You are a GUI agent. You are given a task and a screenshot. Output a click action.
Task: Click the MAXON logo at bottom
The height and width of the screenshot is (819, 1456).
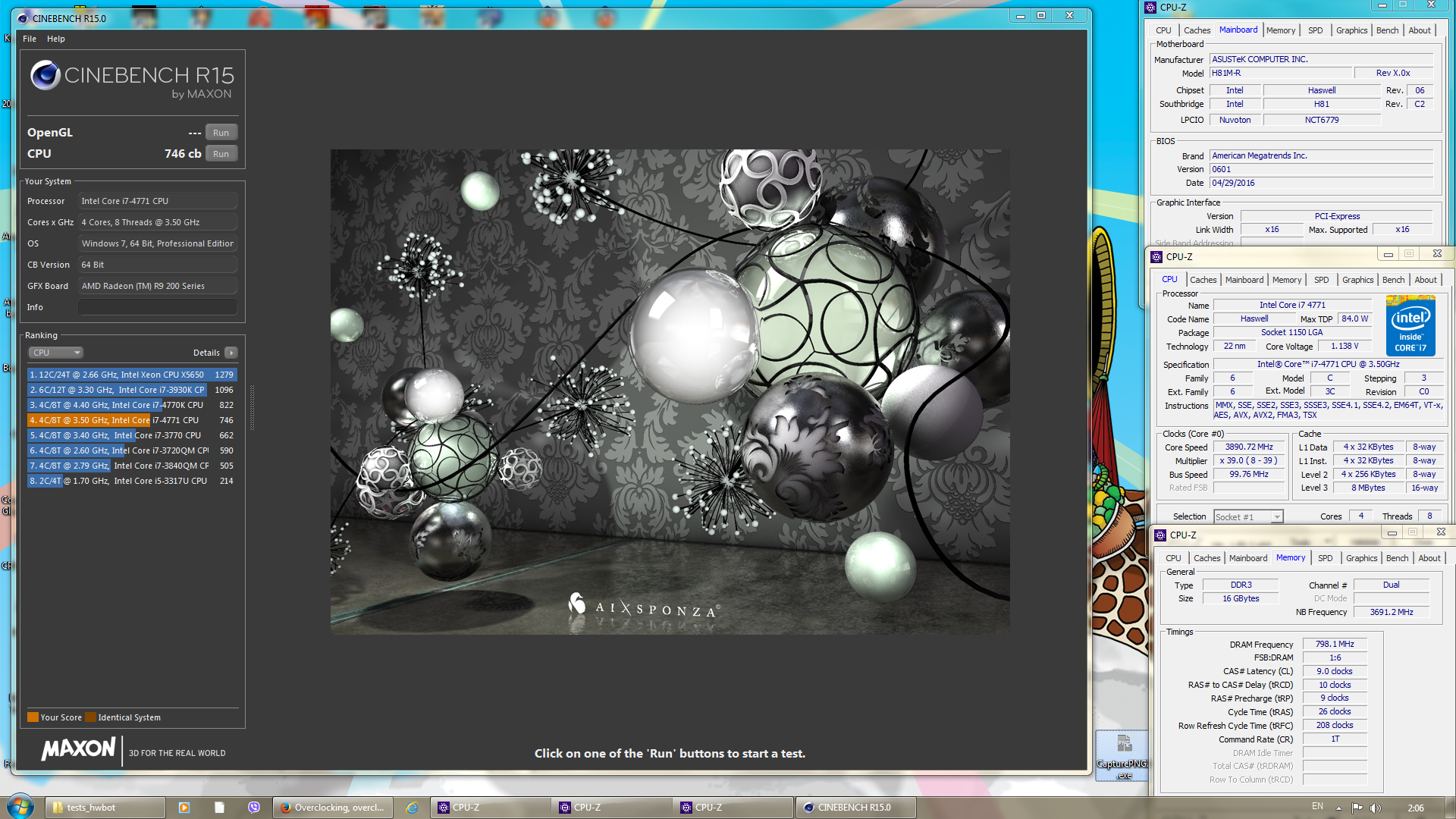click(79, 749)
